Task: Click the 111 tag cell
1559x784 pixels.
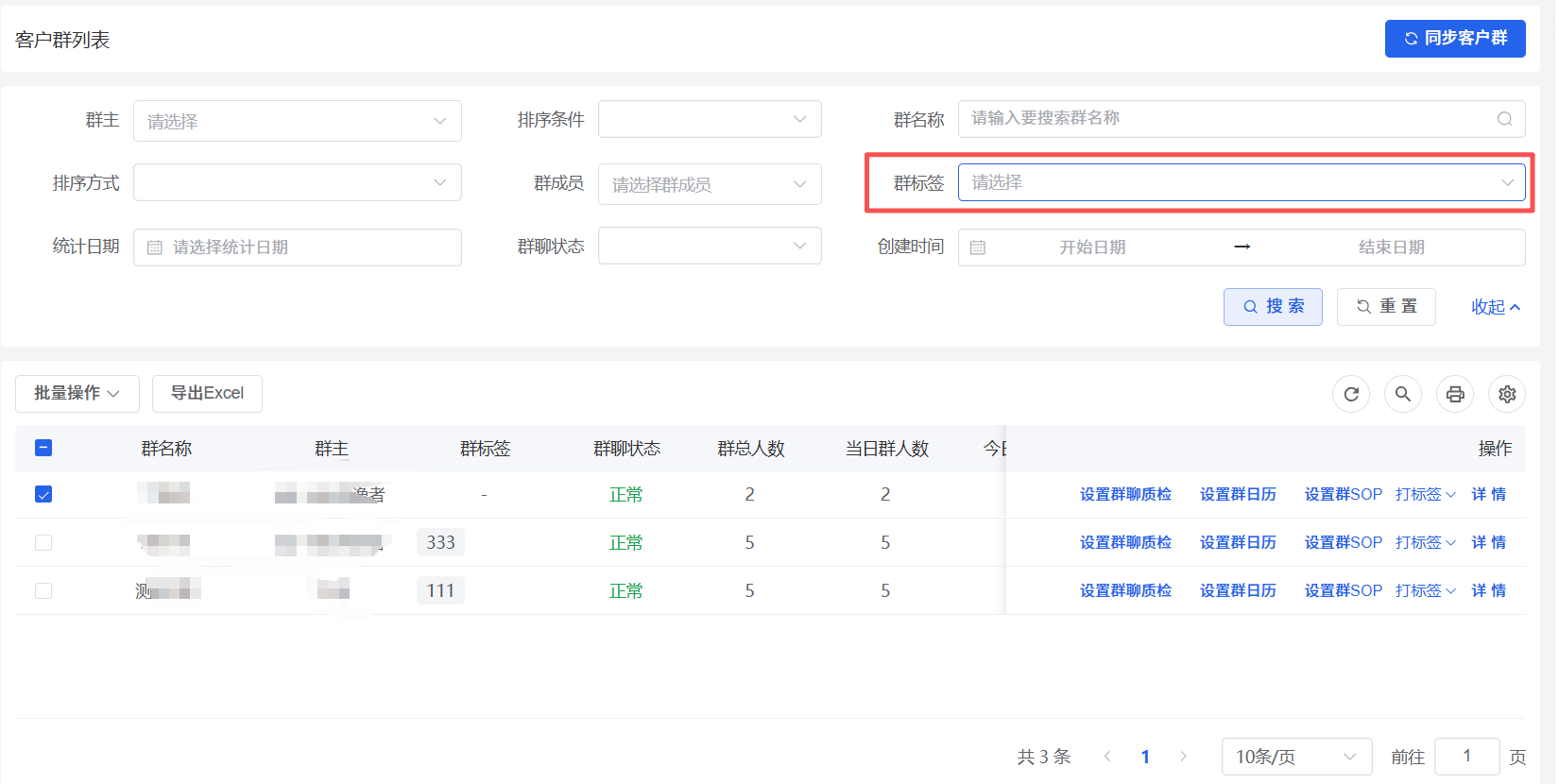Action: coord(440,590)
